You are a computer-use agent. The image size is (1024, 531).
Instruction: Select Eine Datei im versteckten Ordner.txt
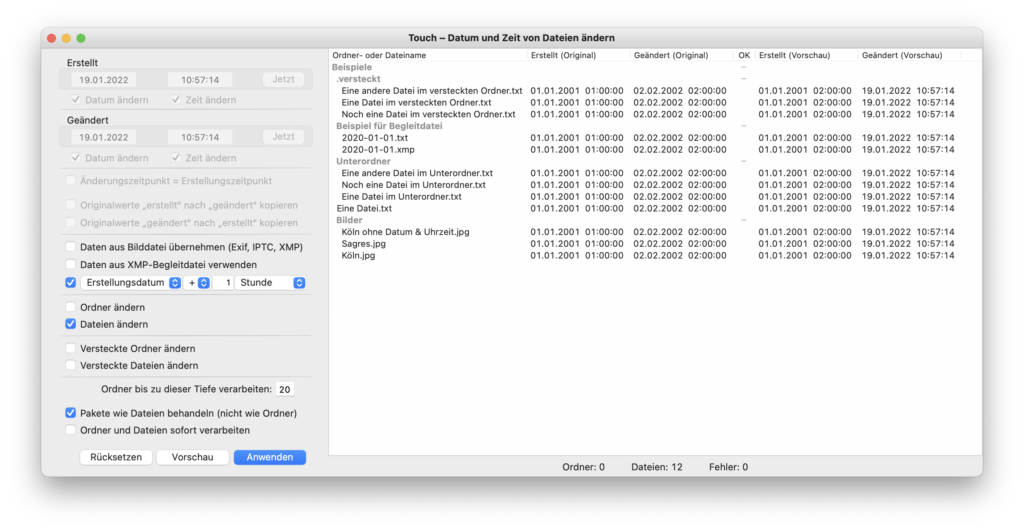tap(656, 103)
